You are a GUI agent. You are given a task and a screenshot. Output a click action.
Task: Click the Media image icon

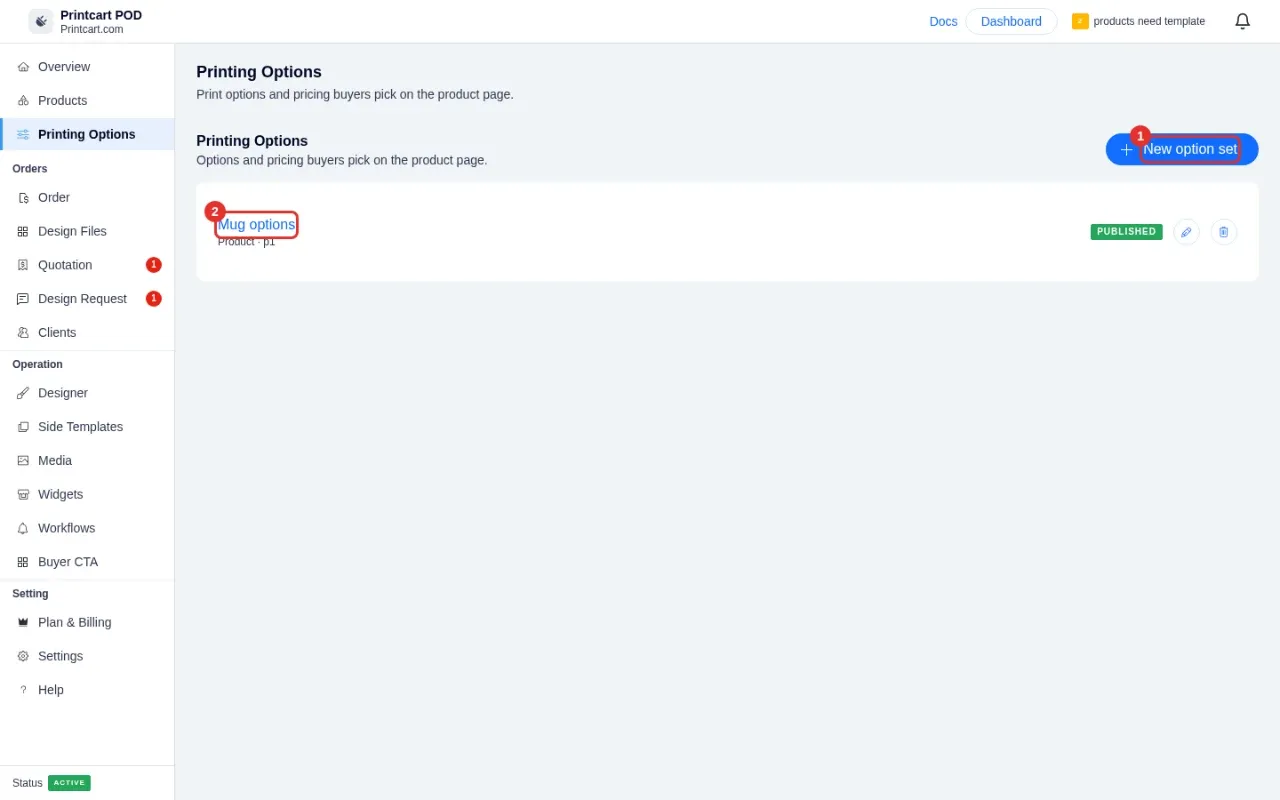coord(23,461)
